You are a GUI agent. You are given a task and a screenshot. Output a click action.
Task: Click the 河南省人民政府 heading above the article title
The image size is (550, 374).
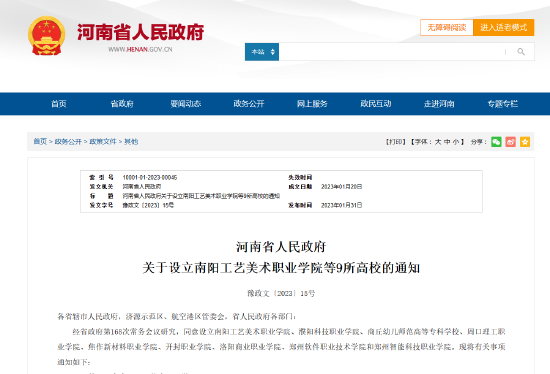(x=281, y=247)
